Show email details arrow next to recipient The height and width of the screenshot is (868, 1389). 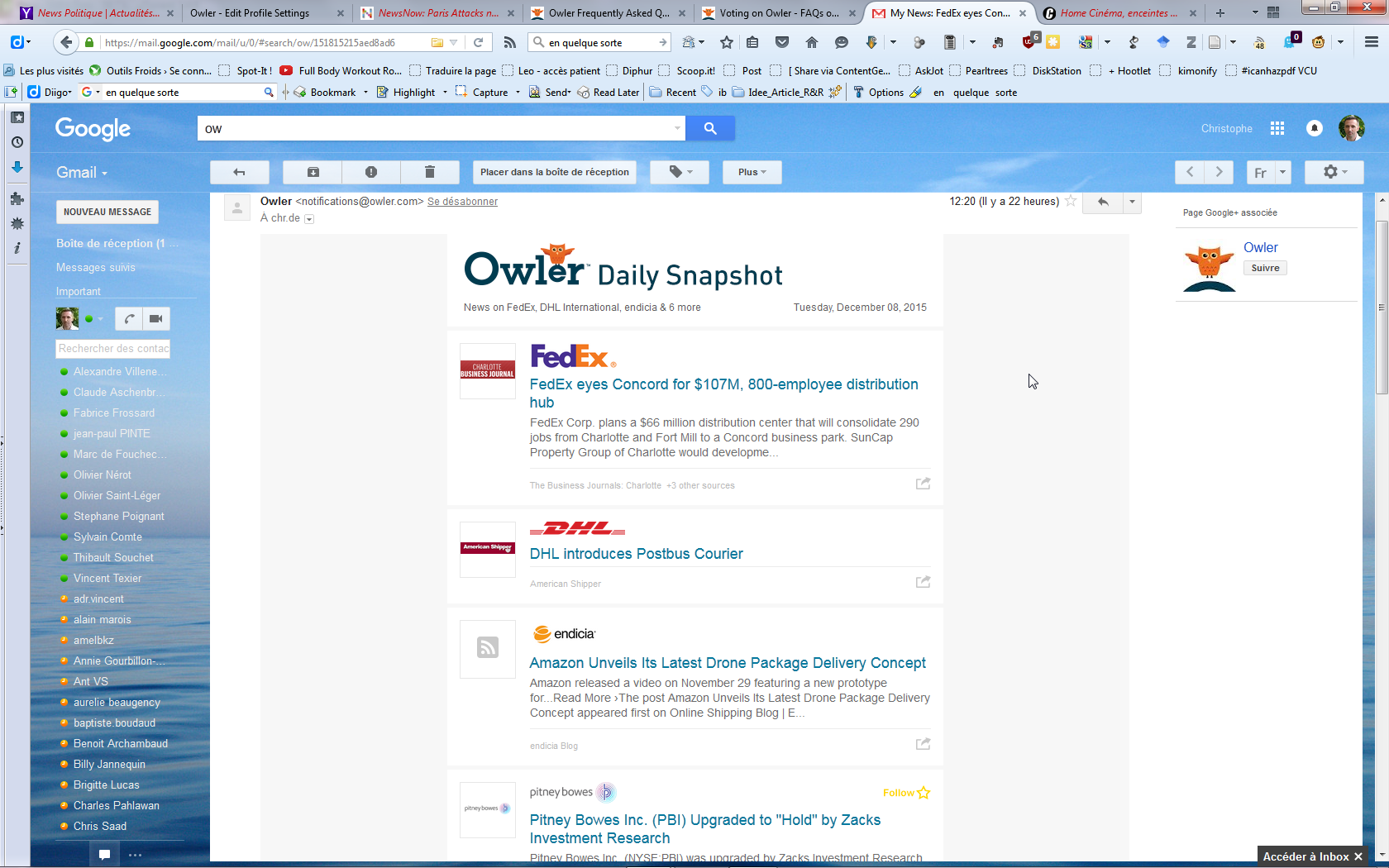[309, 219]
